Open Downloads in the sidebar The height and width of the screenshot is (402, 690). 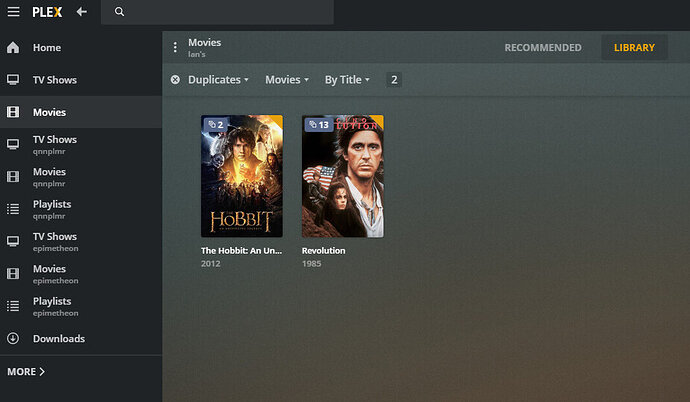[x=81, y=338]
